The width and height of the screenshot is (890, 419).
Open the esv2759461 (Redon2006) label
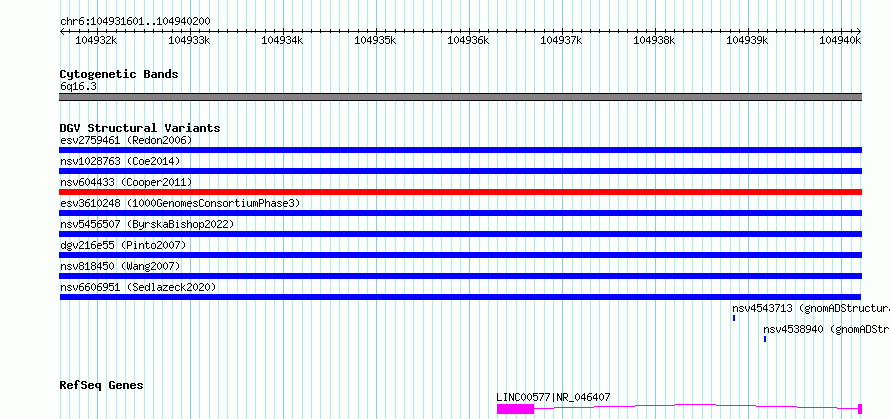[x=126, y=140]
